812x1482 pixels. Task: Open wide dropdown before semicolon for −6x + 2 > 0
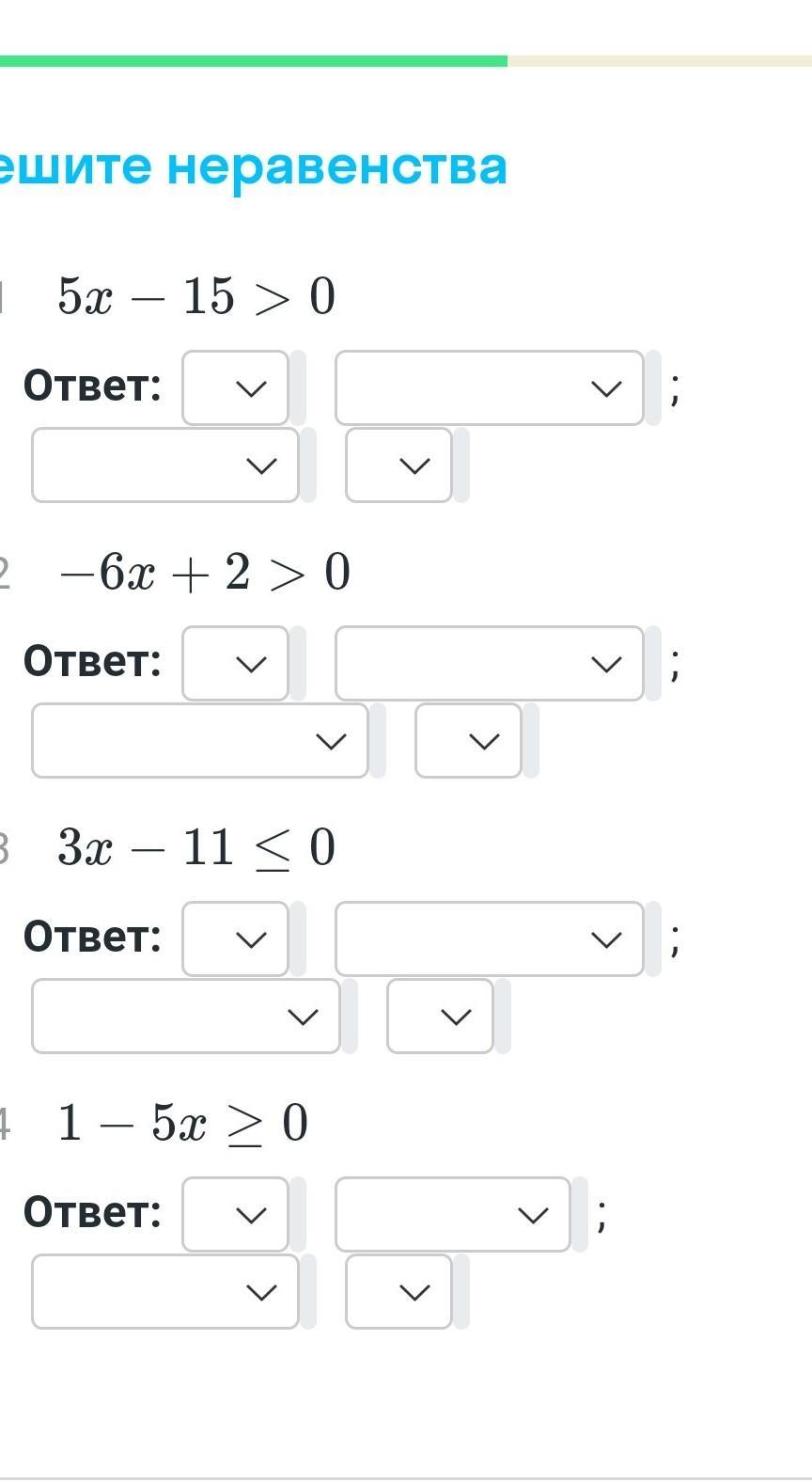pyautogui.click(x=489, y=663)
